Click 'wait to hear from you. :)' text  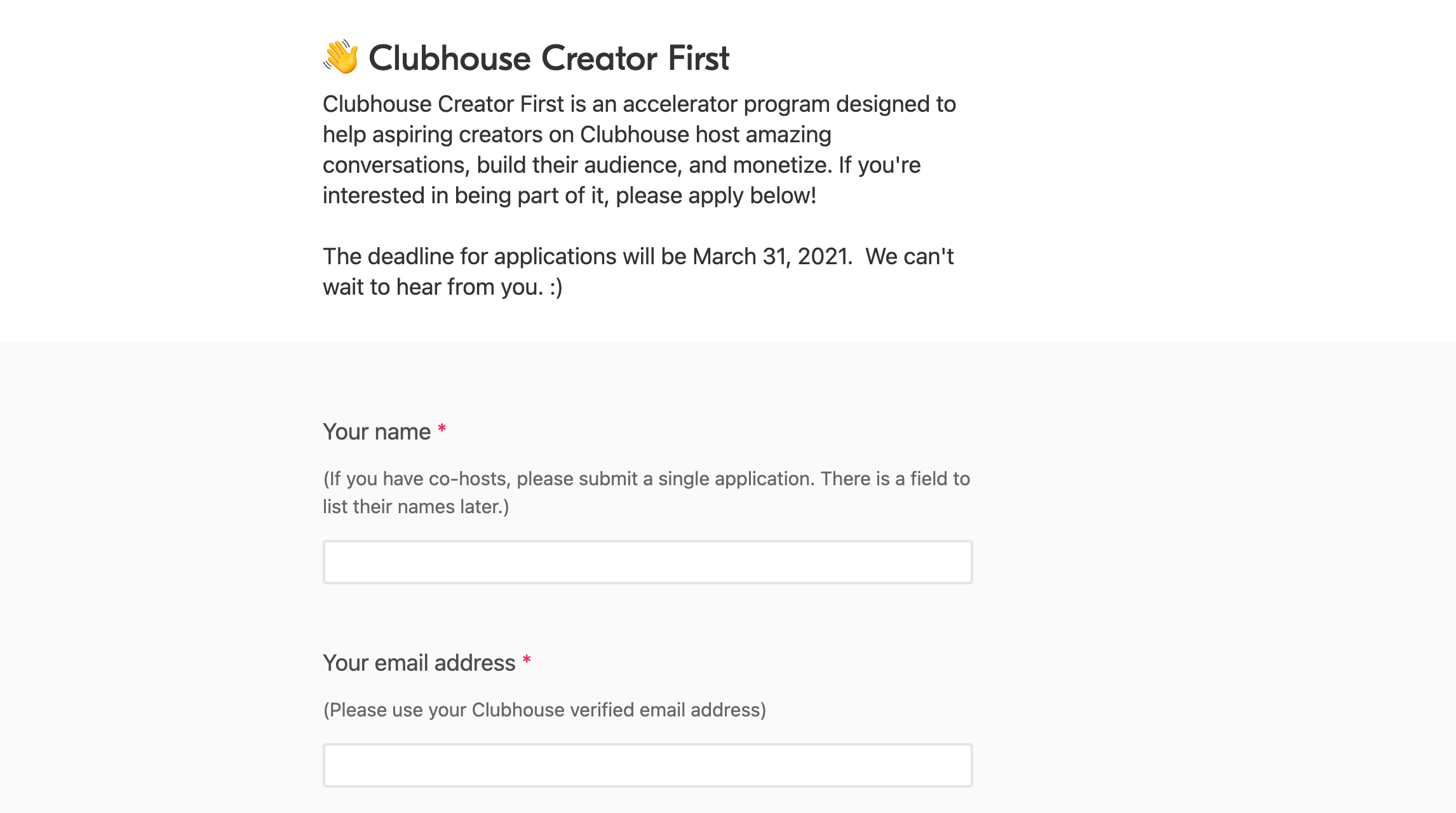443,287
